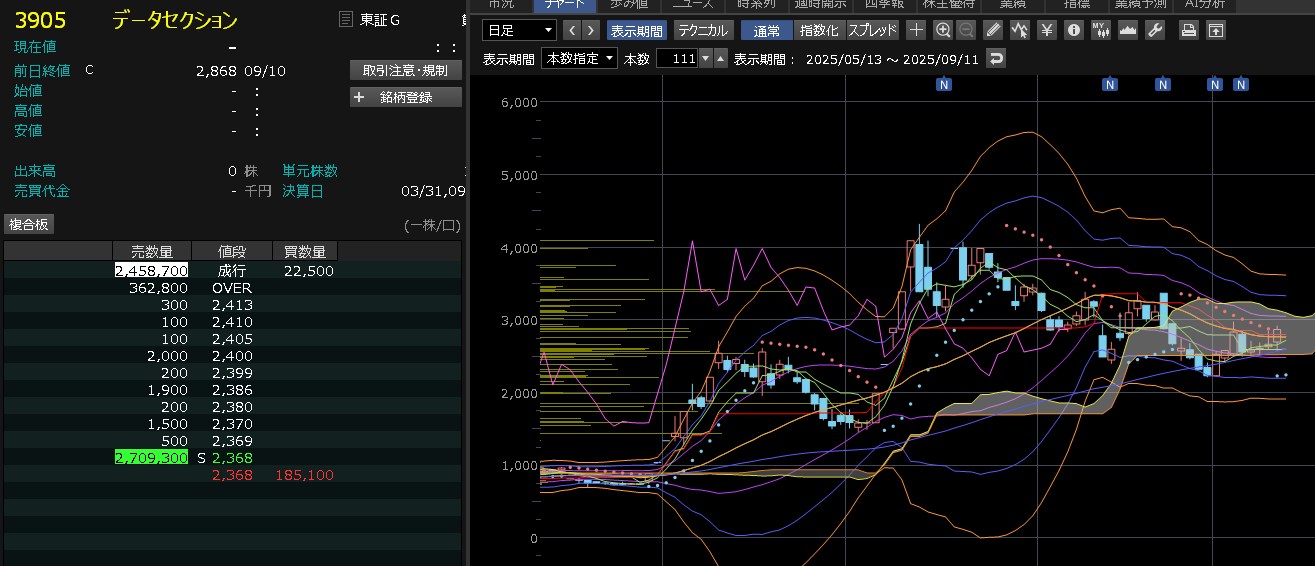Image resolution: width=1315 pixels, height=566 pixels.
Task: Open the document icon beside 東証G
Action: [346, 19]
